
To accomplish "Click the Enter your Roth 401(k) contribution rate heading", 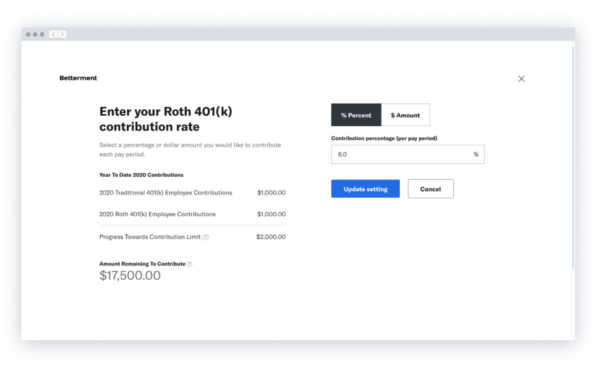I will [166, 119].
